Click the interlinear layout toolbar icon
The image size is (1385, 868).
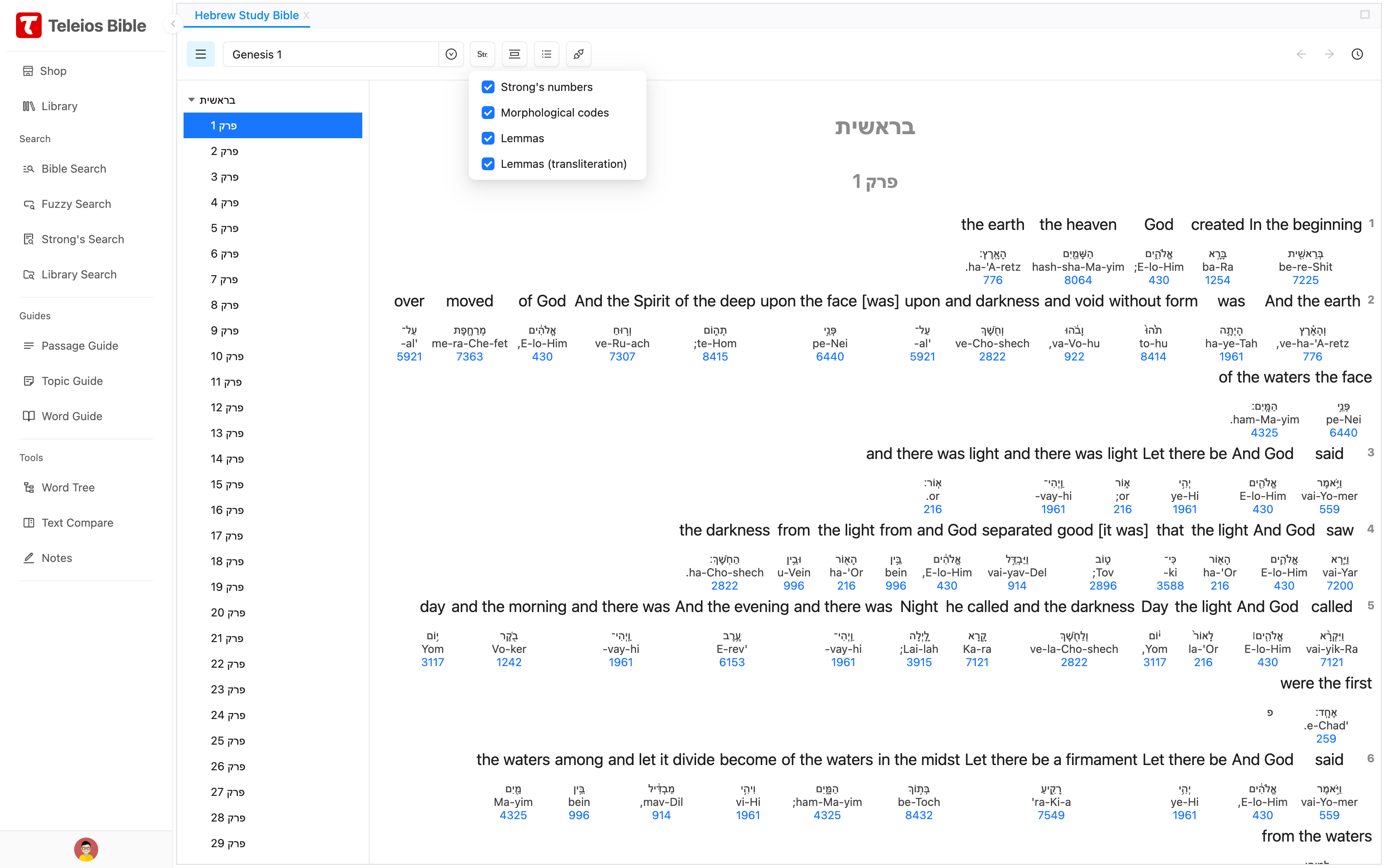(515, 54)
